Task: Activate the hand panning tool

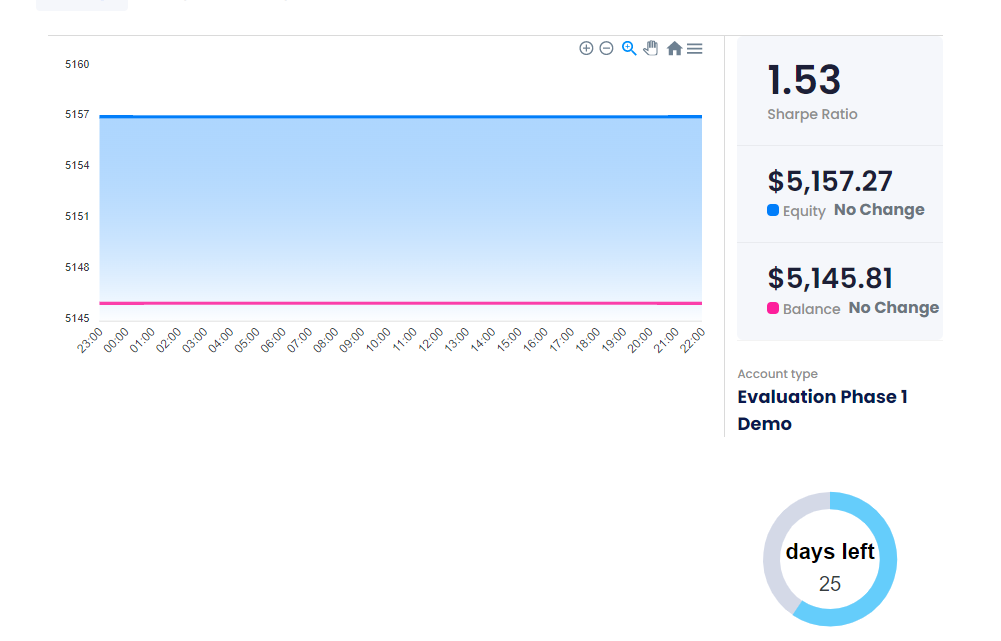Action: pyautogui.click(x=651, y=48)
